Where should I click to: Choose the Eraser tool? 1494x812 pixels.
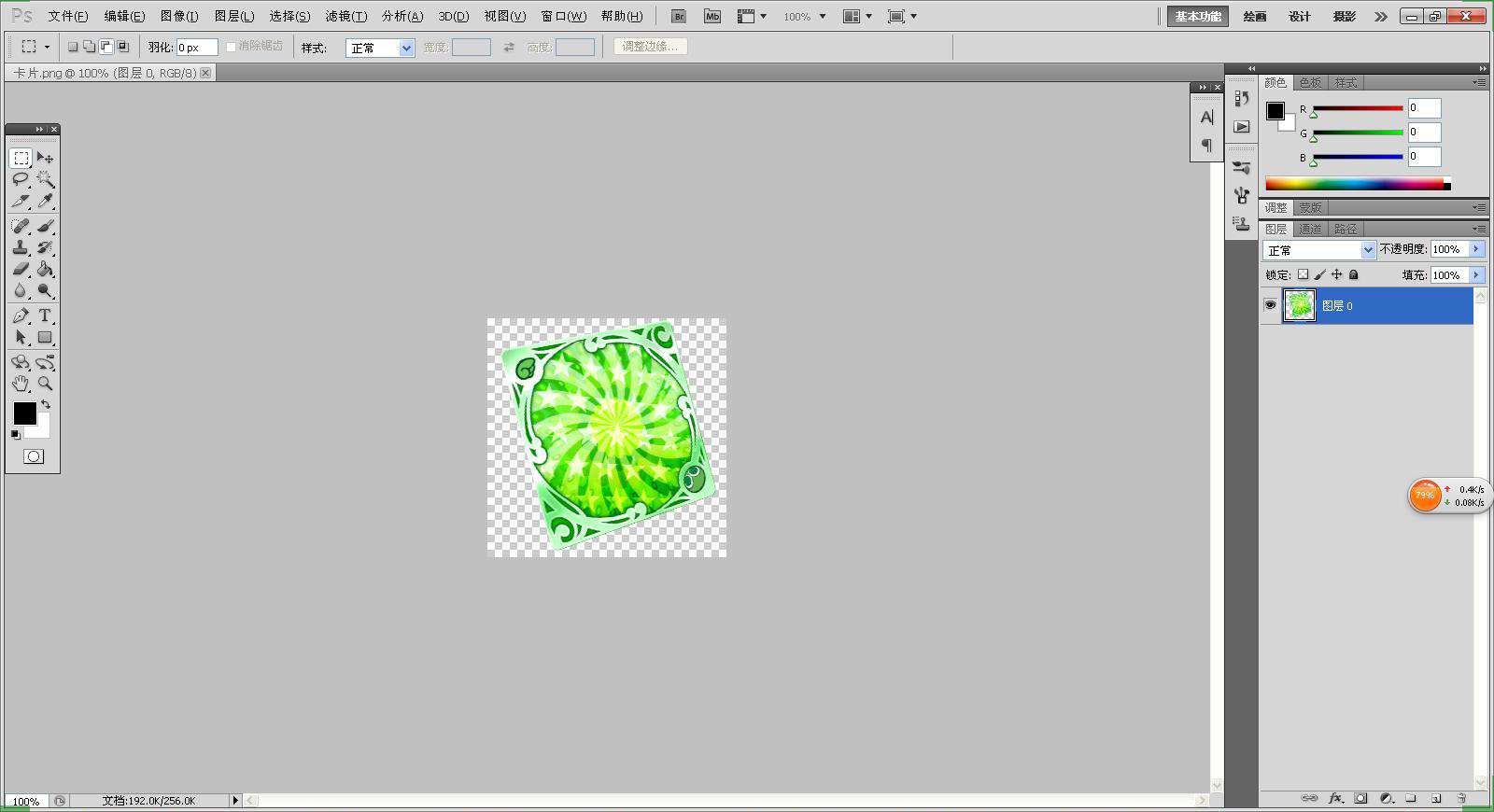click(21, 269)
